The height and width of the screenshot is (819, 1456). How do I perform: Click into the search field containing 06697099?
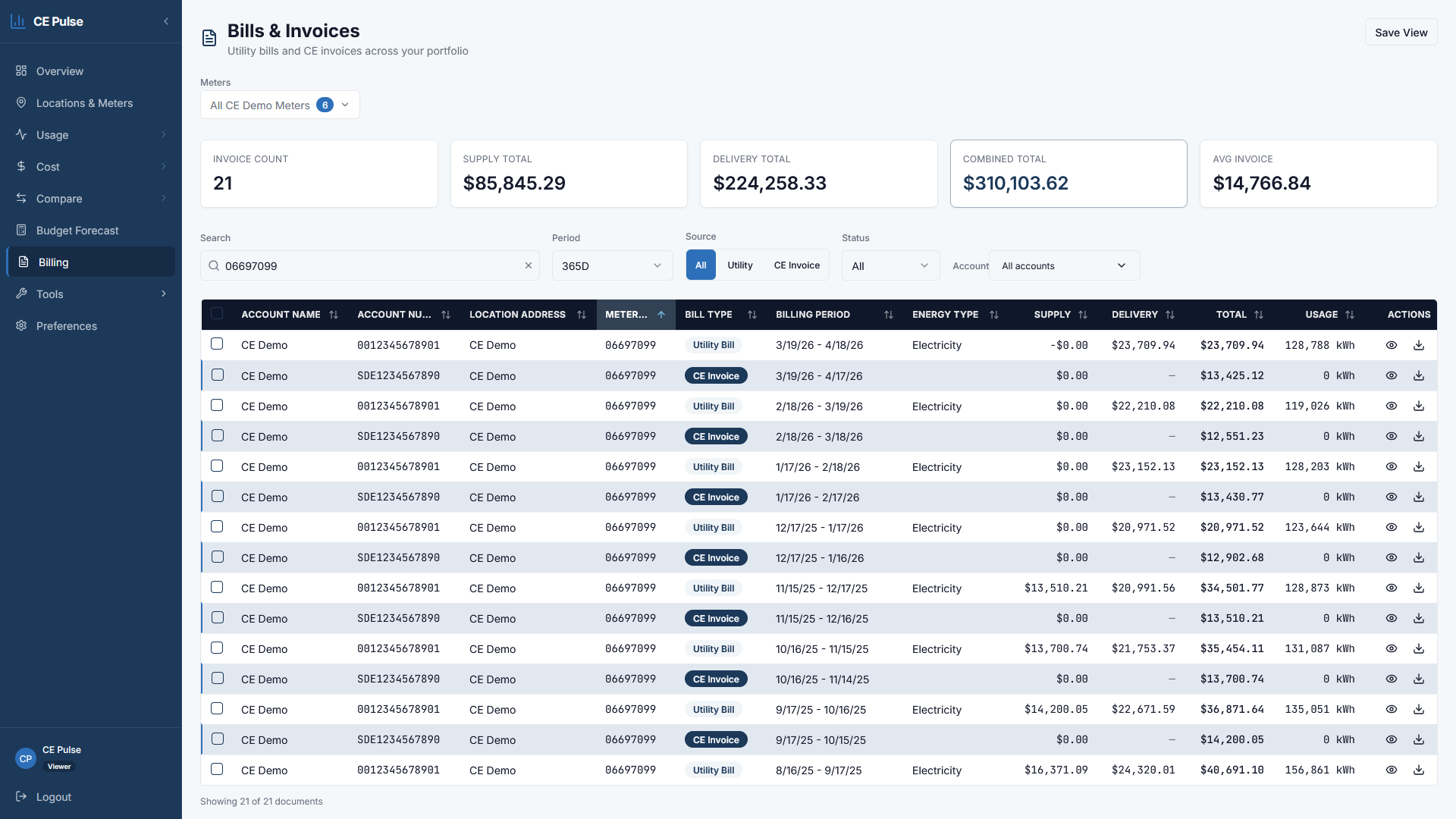tap(370, 265)
